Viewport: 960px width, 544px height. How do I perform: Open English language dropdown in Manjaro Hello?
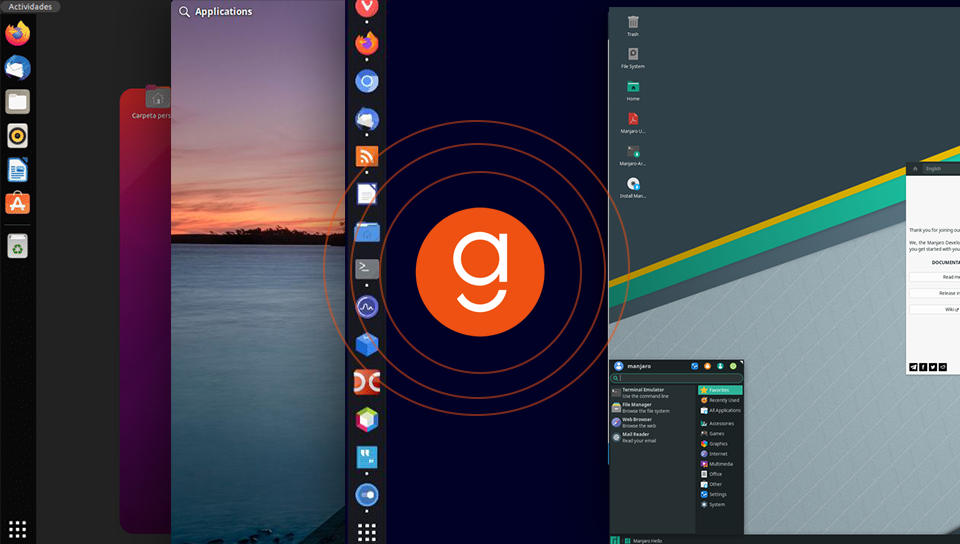(942, 169)
